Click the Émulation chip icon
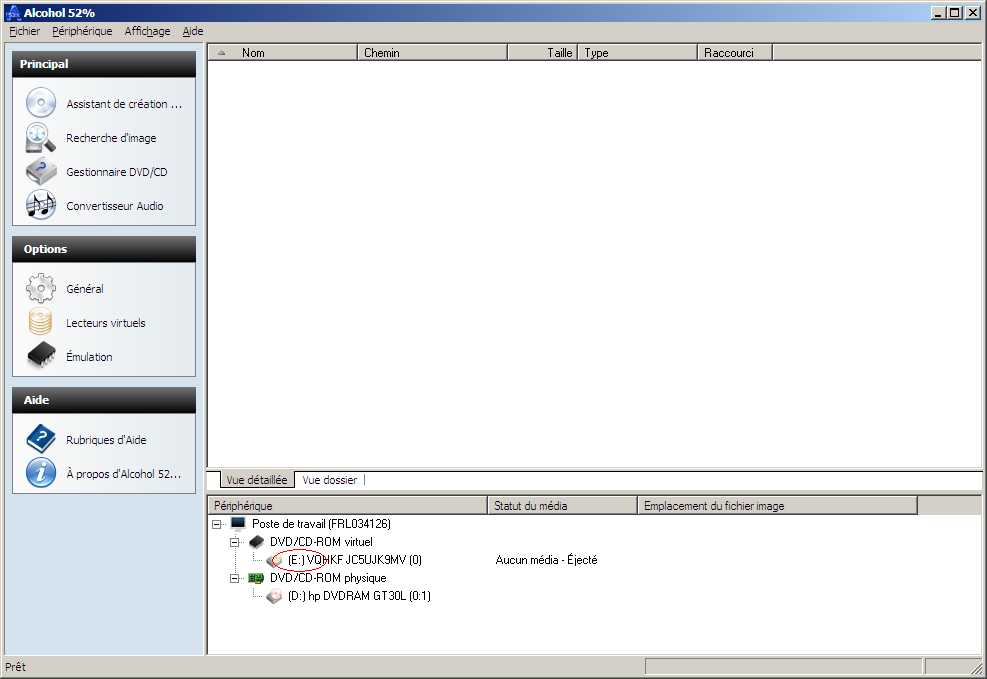 [x=41, y=356]
